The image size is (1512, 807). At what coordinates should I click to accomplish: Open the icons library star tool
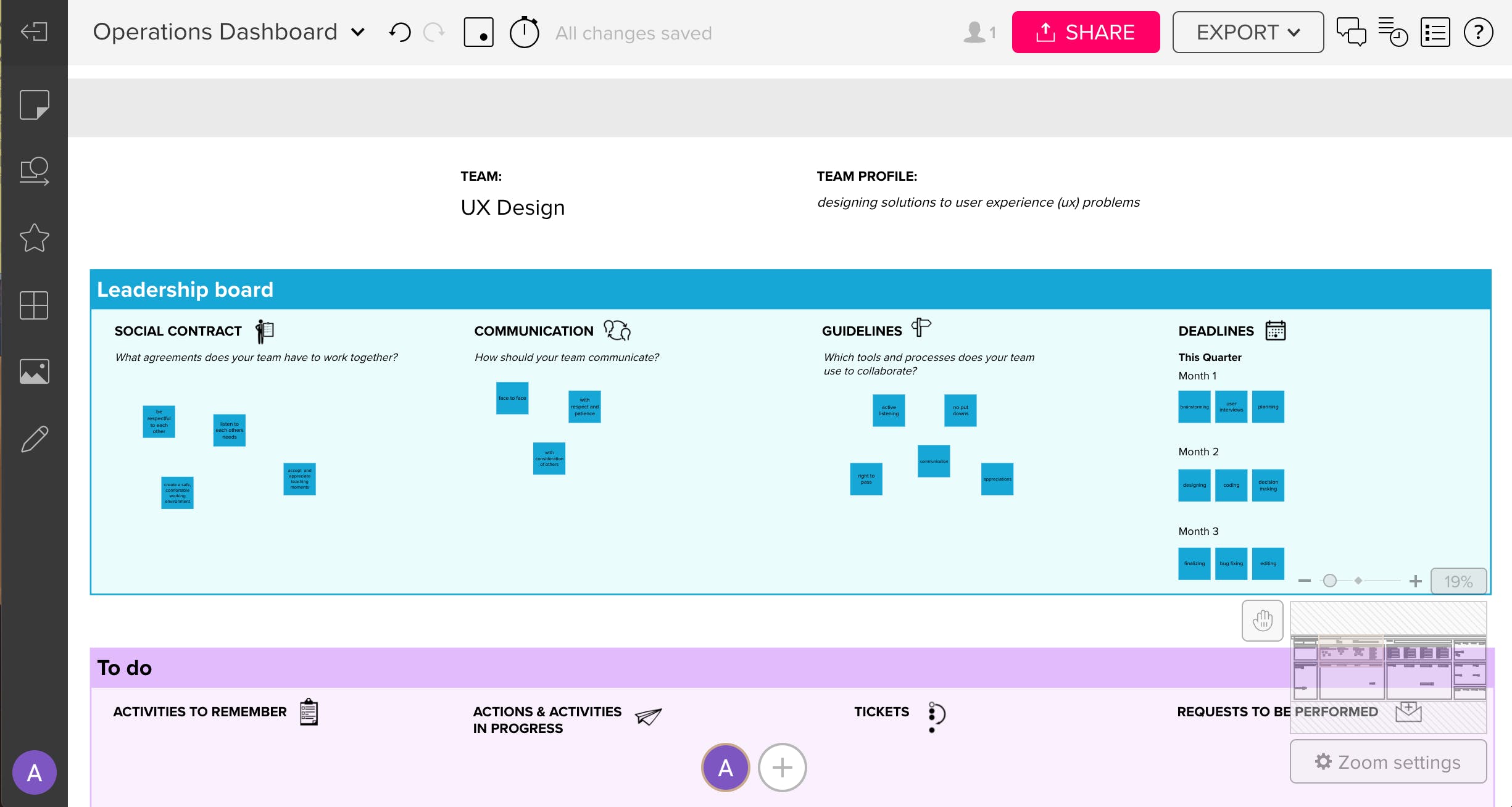[x=34, y=238]
